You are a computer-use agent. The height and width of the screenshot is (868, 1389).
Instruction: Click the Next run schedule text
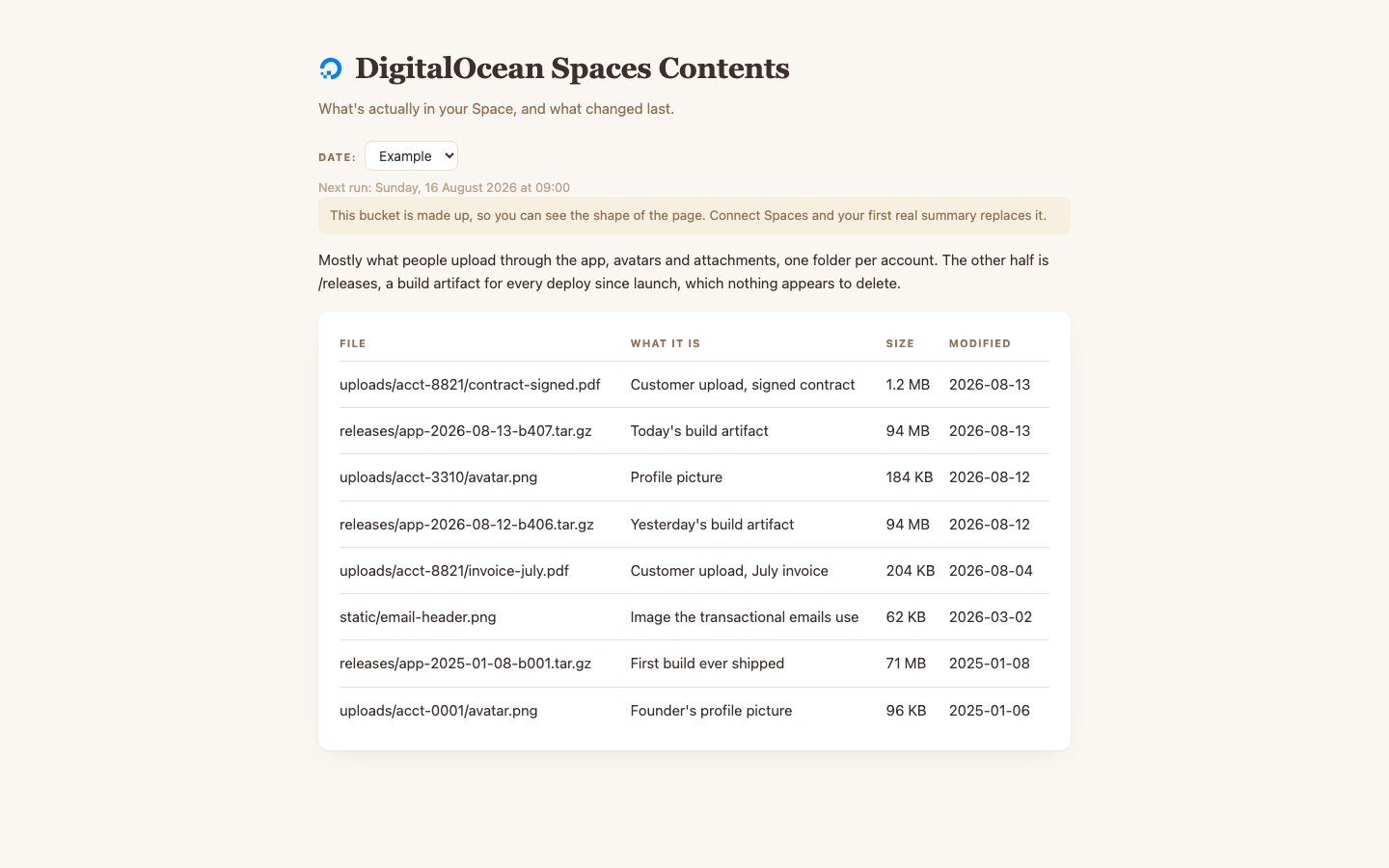[444, 187]
